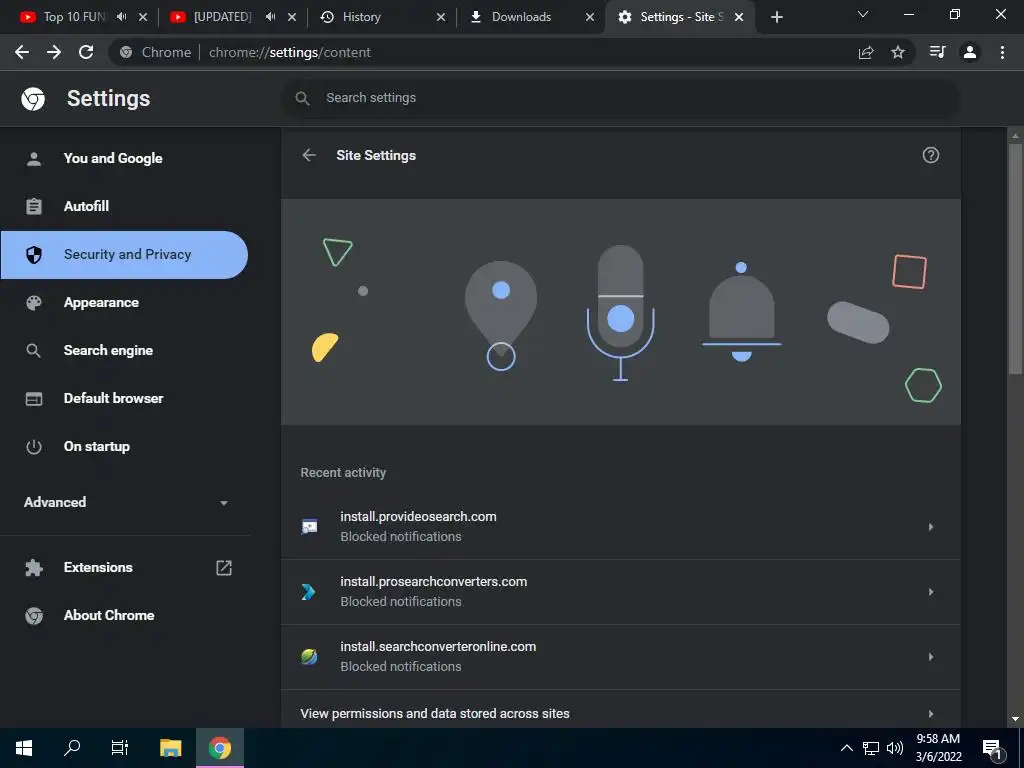Viewport: 1024px width, 768px height.
Task: Close the Top 10 FUN tab
Action: click(143, 17)
